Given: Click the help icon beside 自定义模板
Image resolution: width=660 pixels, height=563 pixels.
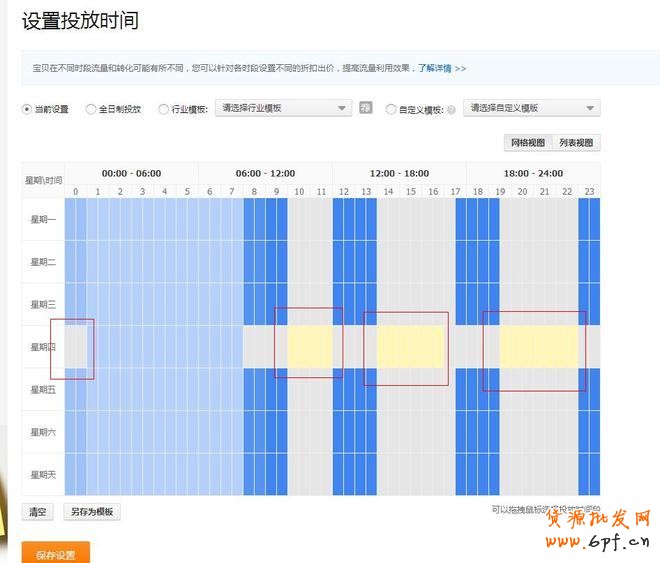Looking at the screenshot, I should pos(451,109).
